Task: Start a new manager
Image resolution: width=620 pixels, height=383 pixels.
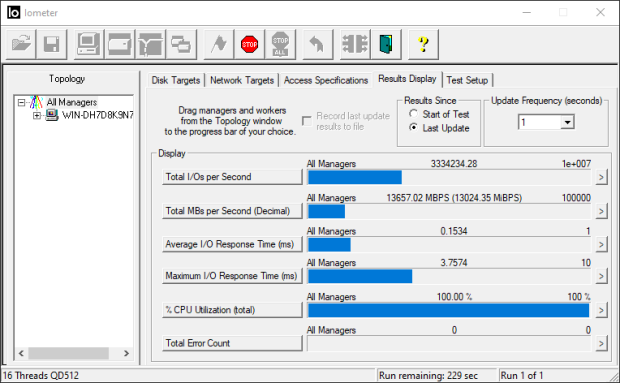Action: (x=89, y=44)
